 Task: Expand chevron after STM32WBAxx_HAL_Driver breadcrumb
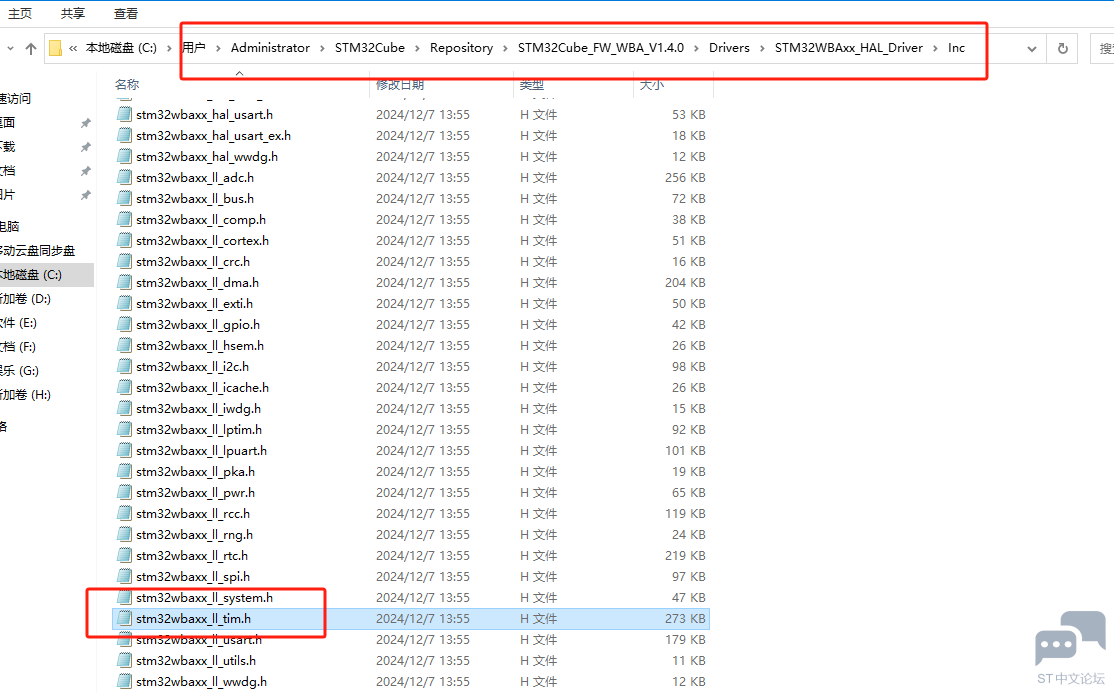[935, 48]
